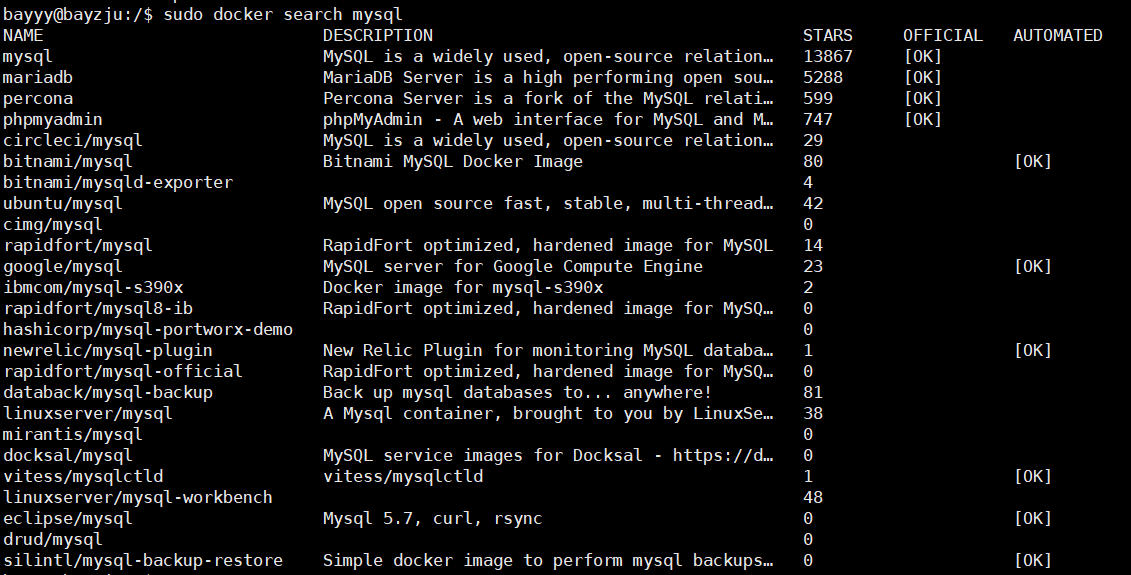Click the AUTOMATED column header
Screen dimensions: 1131x575
click(x=1058, y=36)
